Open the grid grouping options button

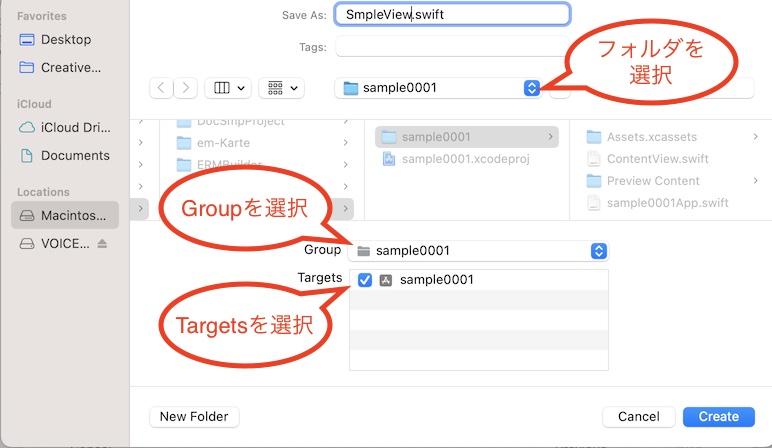click(281, 88)
